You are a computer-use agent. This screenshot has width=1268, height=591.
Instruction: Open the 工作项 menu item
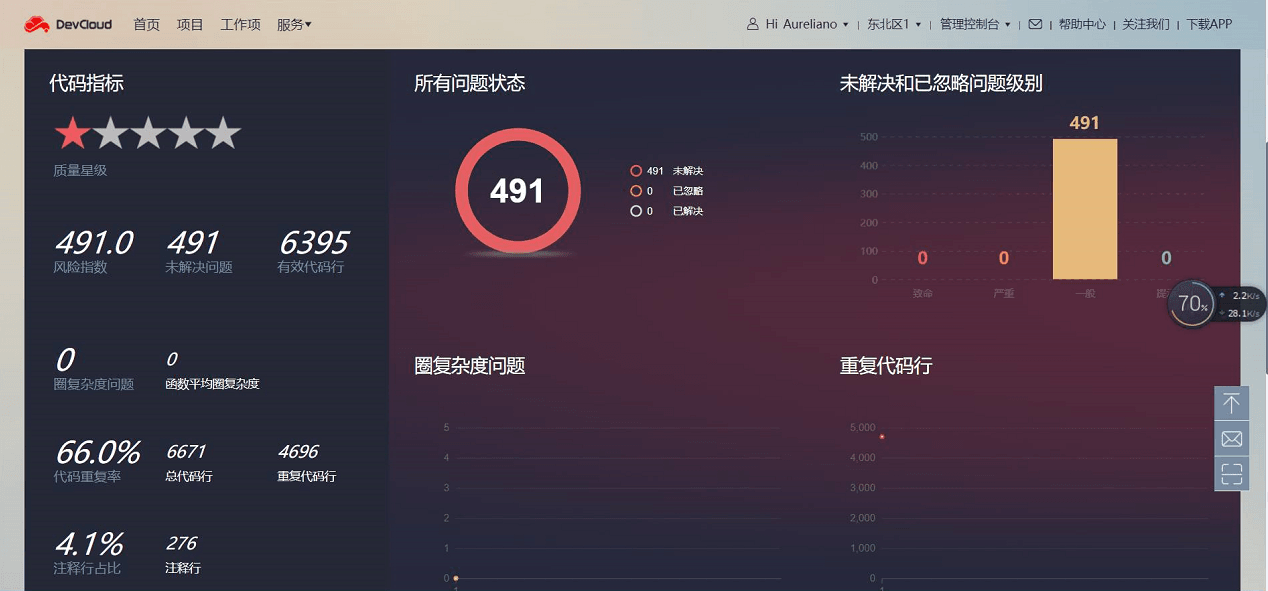point(240,24)
